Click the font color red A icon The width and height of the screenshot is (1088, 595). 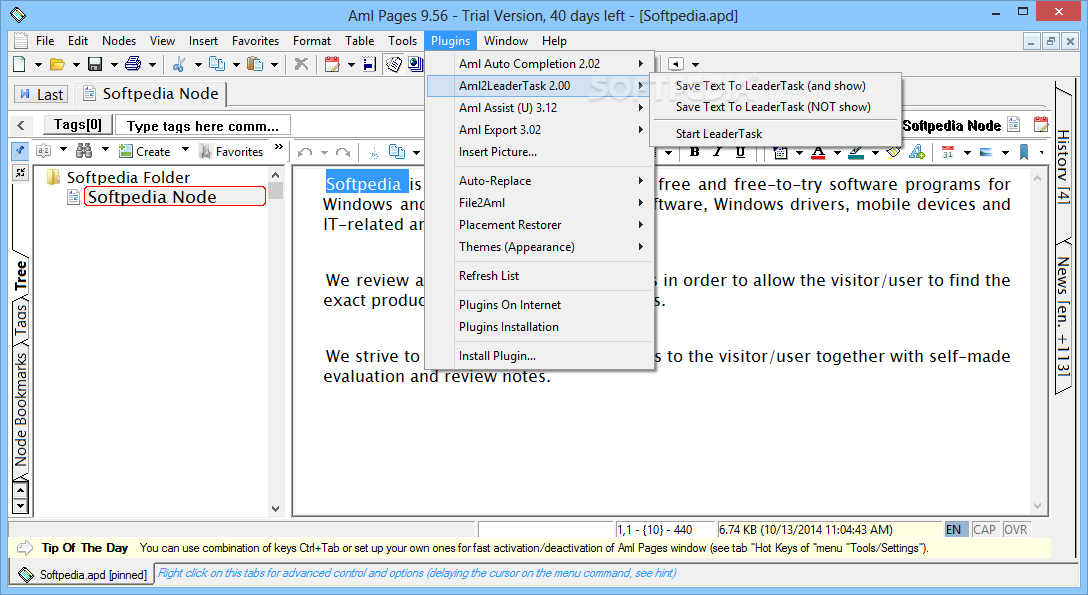pyautogui.click(x=818, y=152)
